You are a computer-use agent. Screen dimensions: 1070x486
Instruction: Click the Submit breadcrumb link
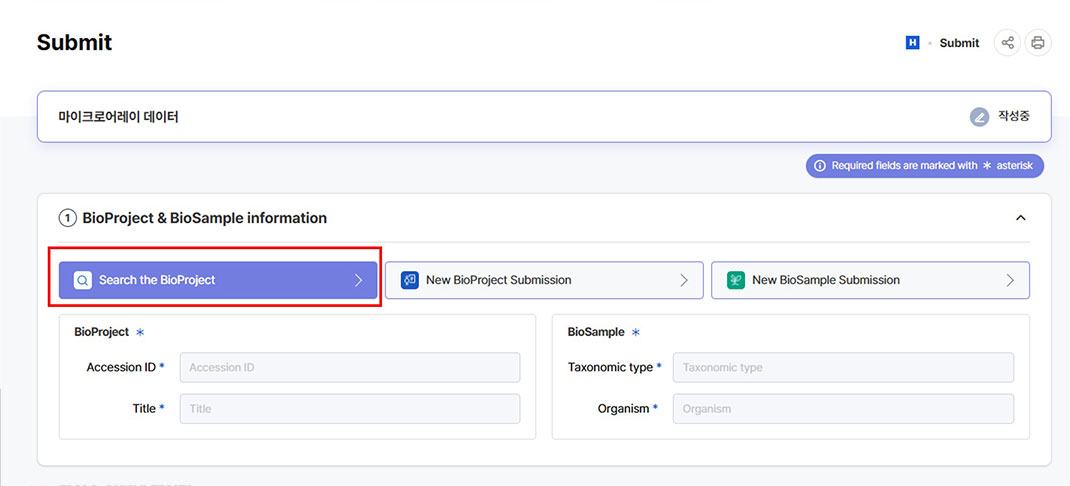pos(959,43)
